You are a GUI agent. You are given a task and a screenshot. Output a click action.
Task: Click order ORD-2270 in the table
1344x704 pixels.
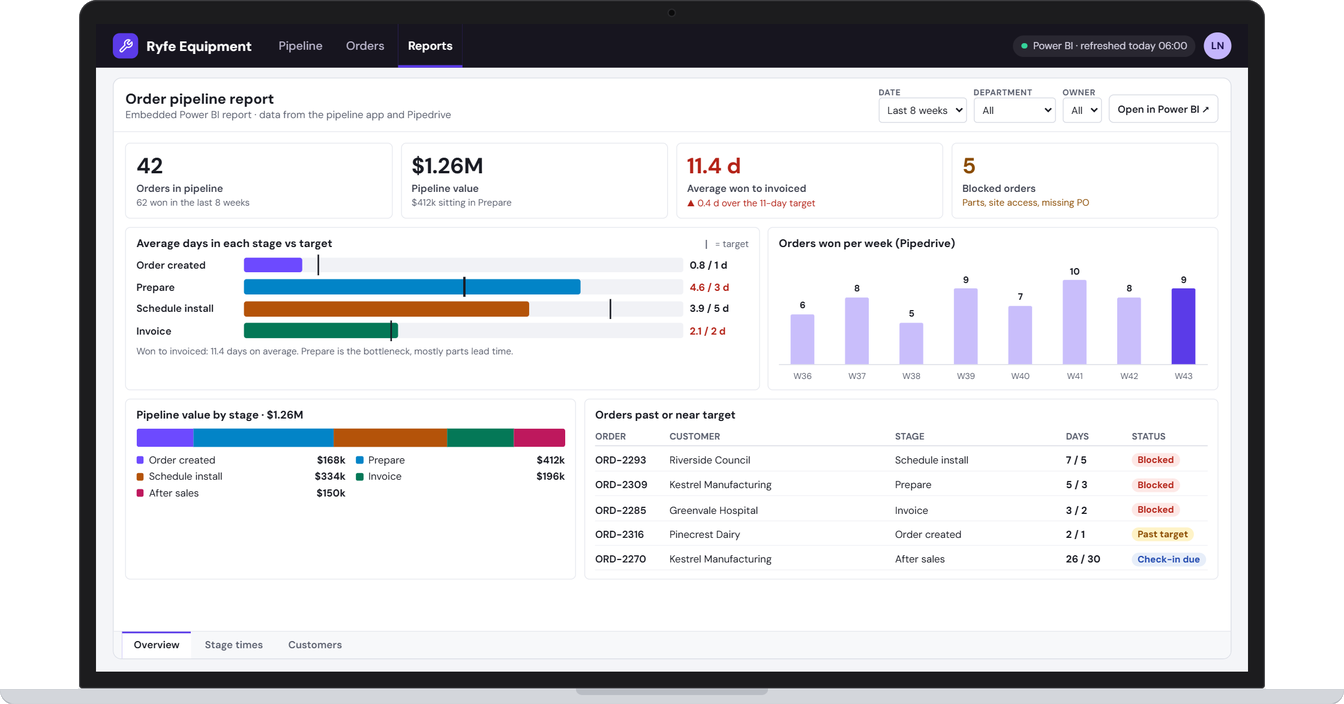click(620, 560)
